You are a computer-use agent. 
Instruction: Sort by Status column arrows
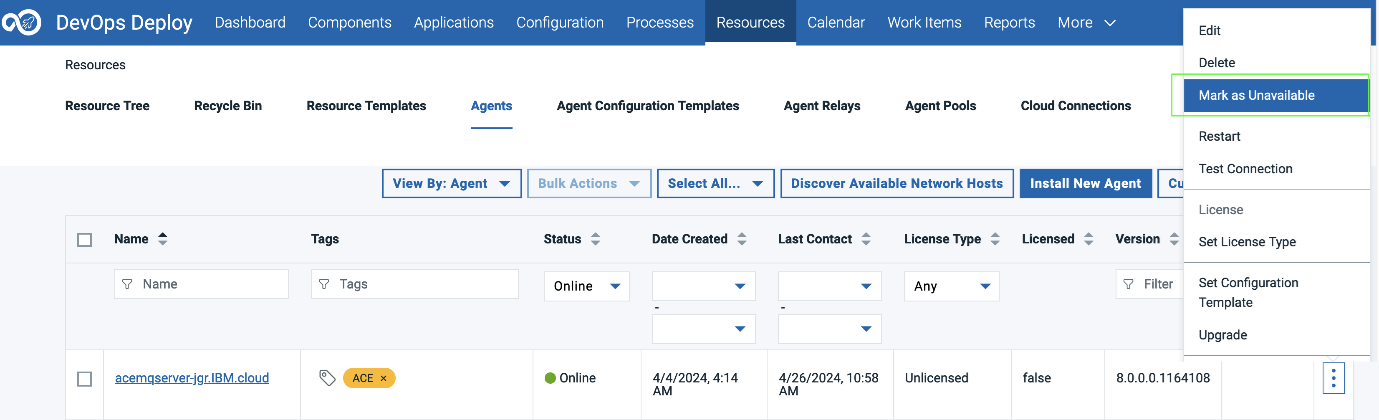pos(595,239)
